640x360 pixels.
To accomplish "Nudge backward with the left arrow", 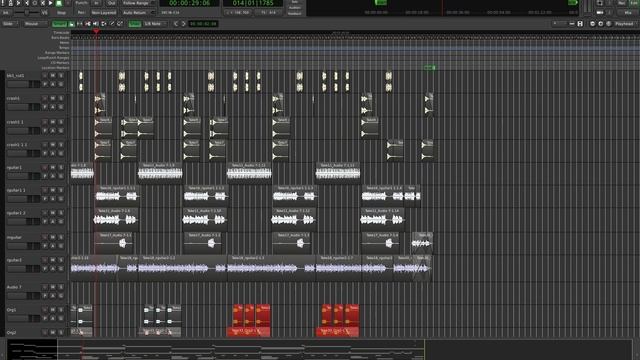I will [176, 24].
